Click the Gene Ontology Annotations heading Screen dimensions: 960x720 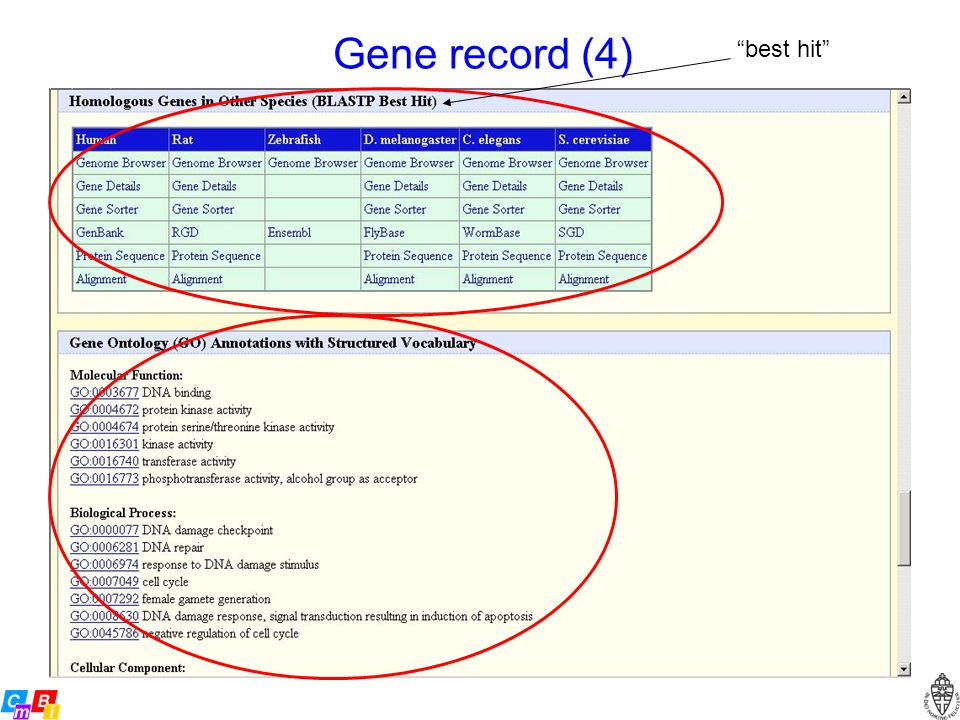[x=272, y=343]
